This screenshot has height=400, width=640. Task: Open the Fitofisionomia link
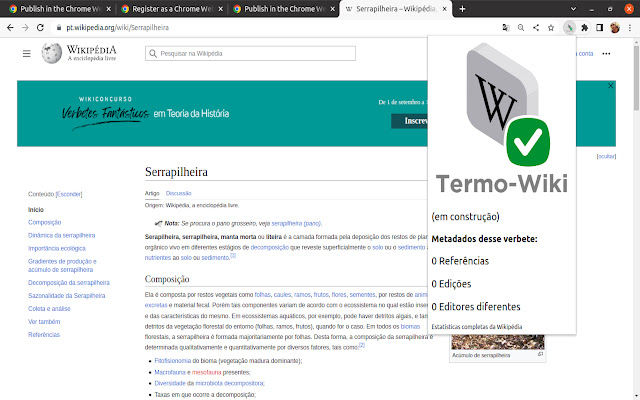(173, 361)
